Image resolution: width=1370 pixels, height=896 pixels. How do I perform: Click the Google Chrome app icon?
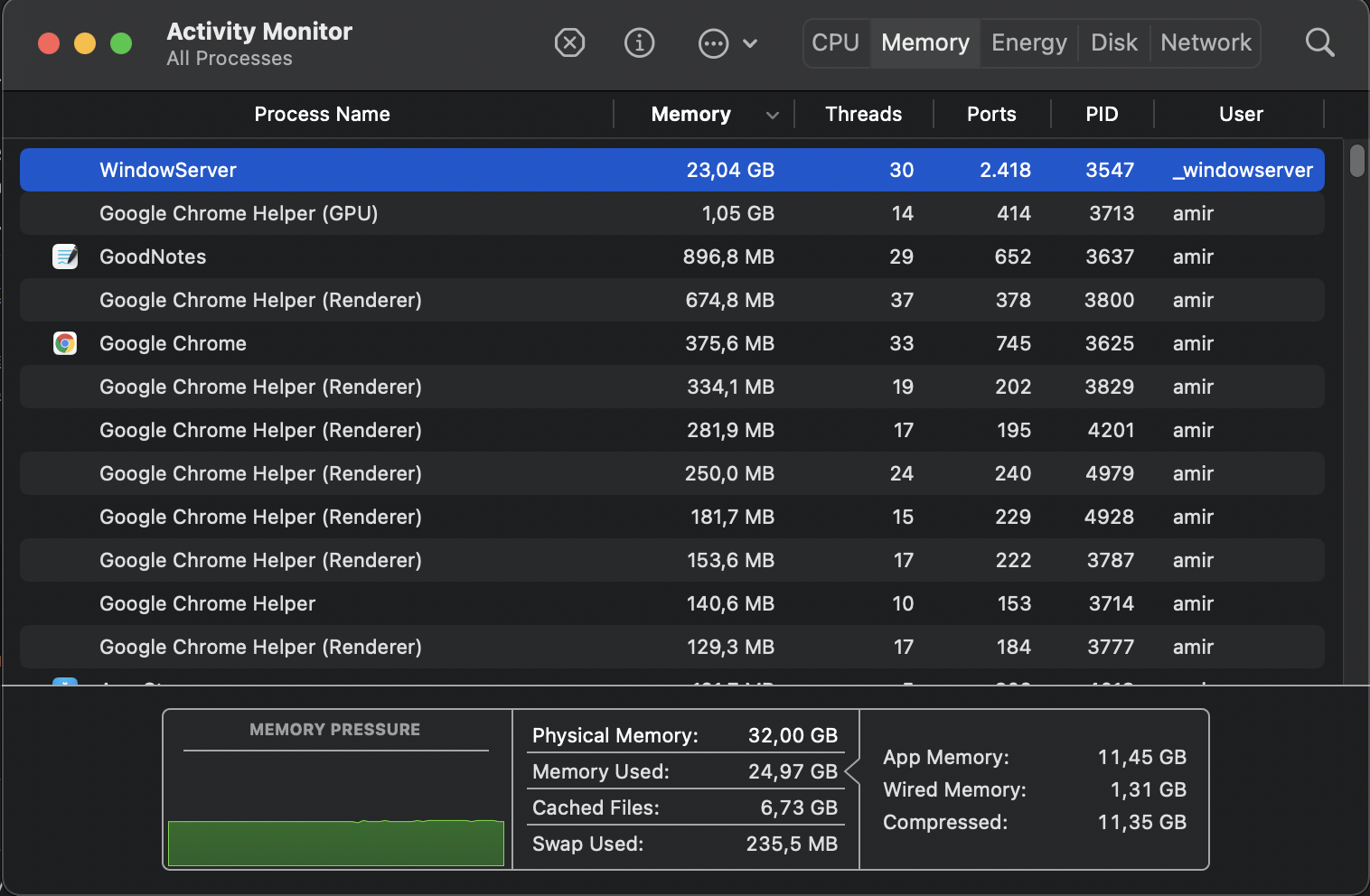pyautogui.click(x=65, y=343)
